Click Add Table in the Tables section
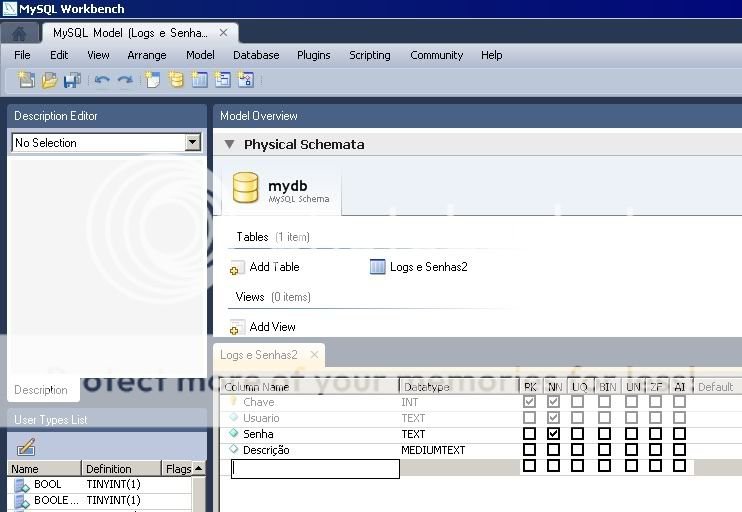Screen dimensions: 742x512 pos(273,267)
